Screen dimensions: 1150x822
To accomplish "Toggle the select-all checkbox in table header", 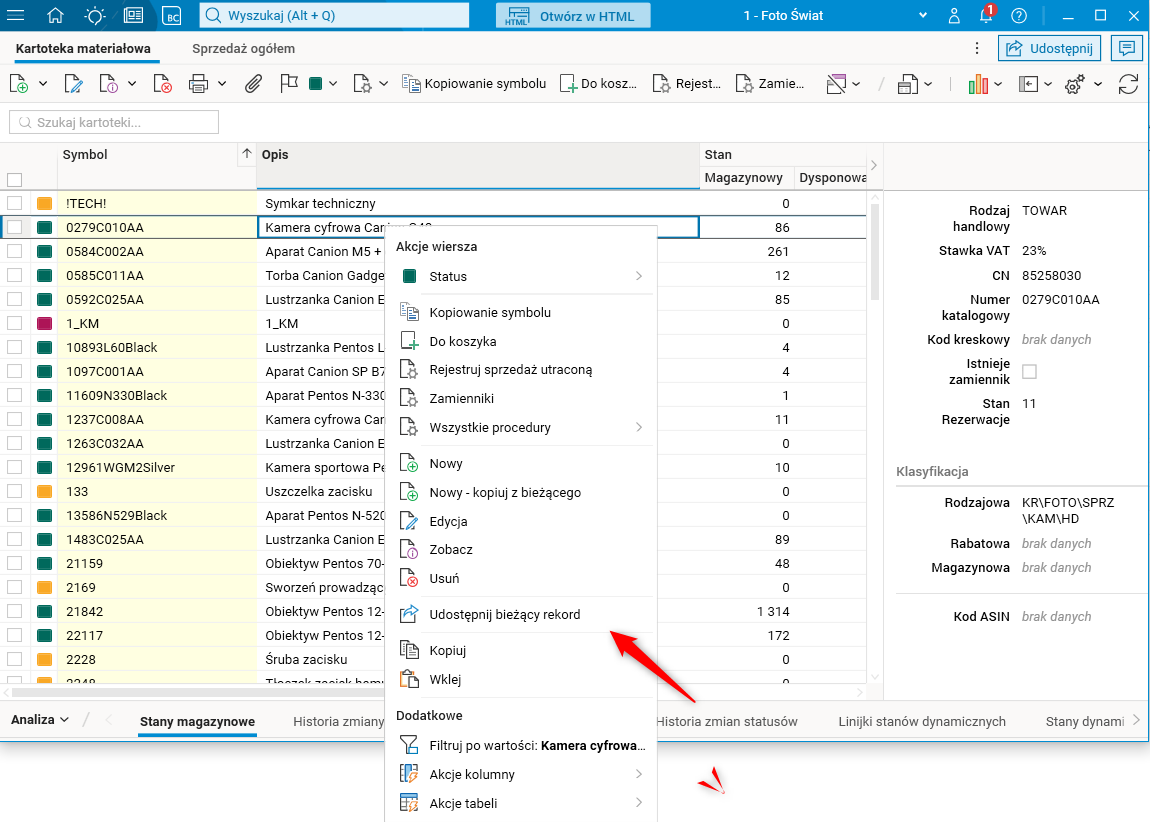I will (x=15, y=180).
